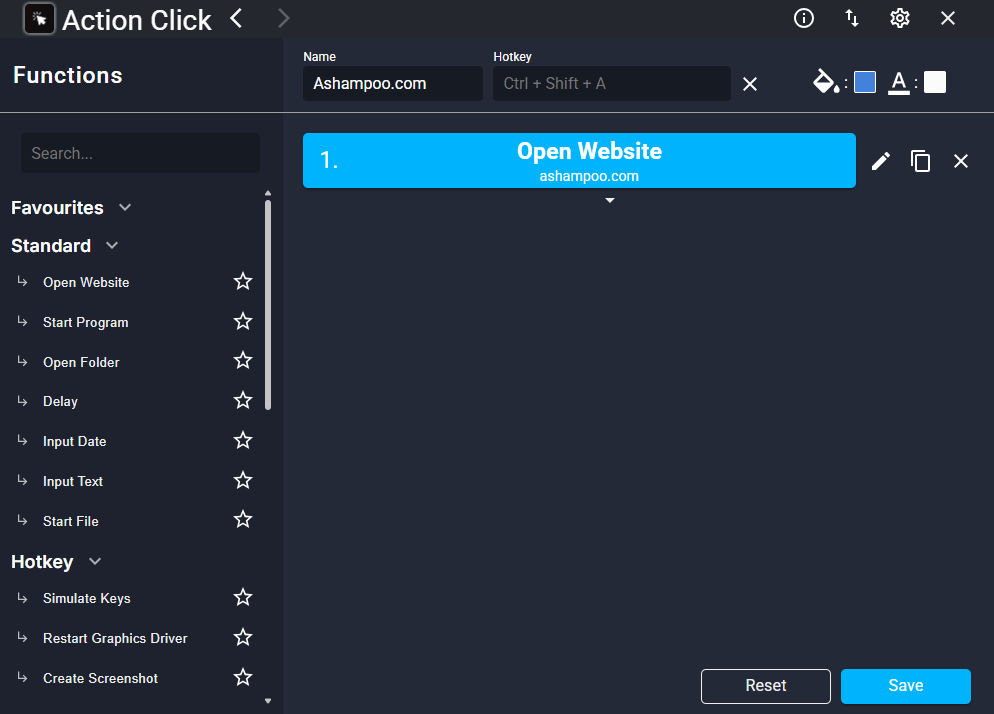Click the import/export arrows icon
Viewport: 994px width, 714px height.
tap(852, 18)
